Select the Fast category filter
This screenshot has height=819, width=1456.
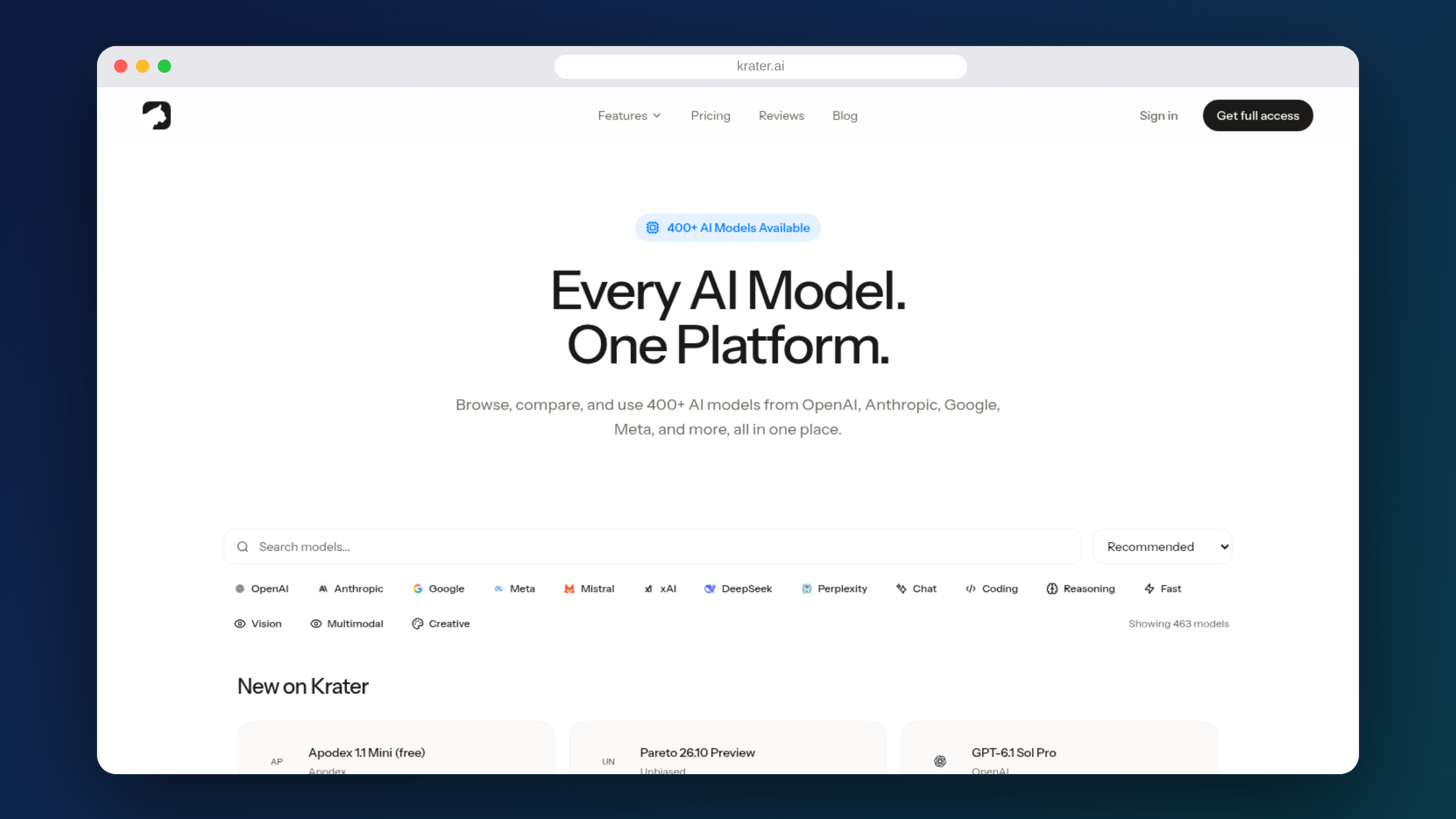1162,588
